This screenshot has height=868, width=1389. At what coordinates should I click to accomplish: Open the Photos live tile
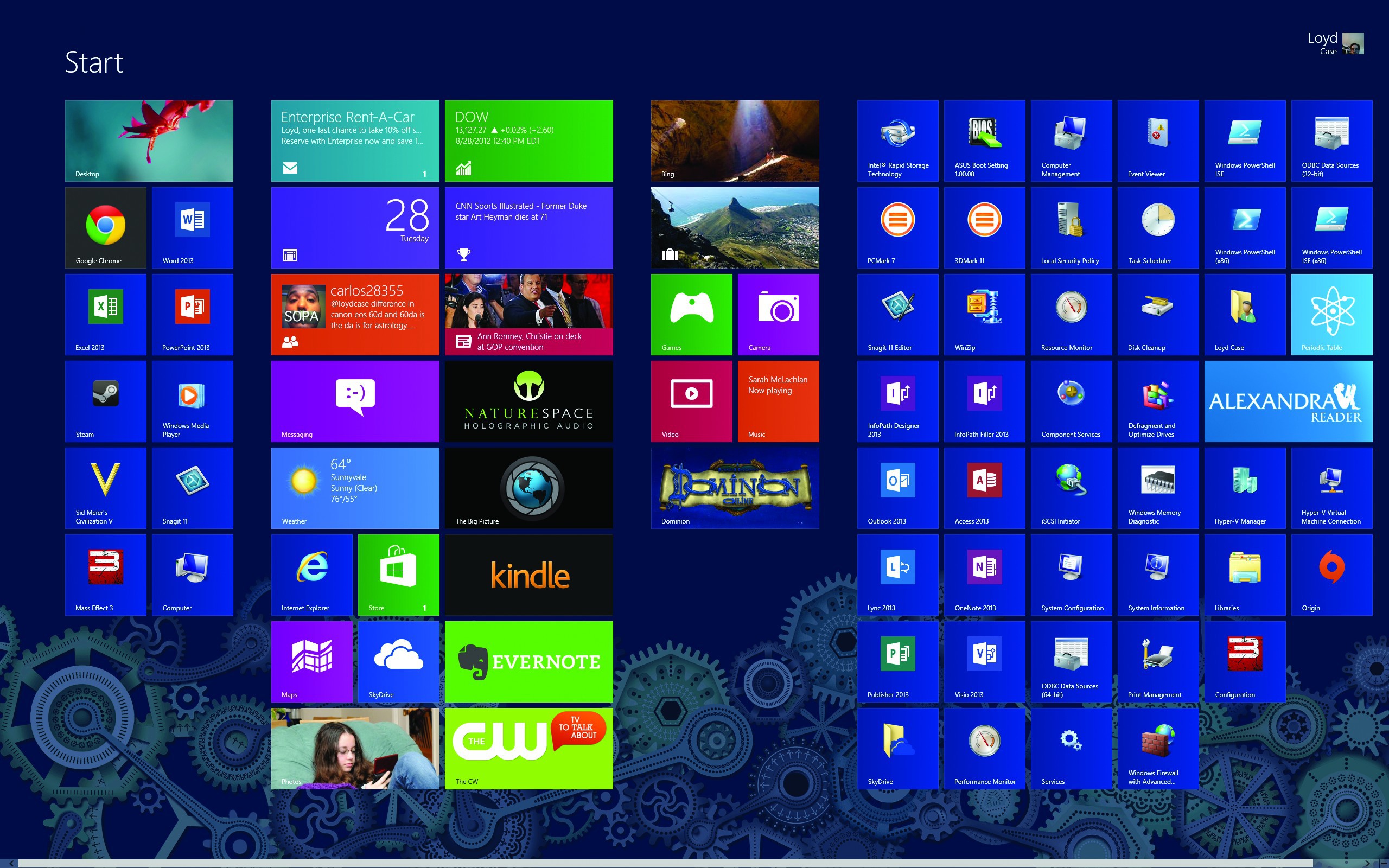355,748
